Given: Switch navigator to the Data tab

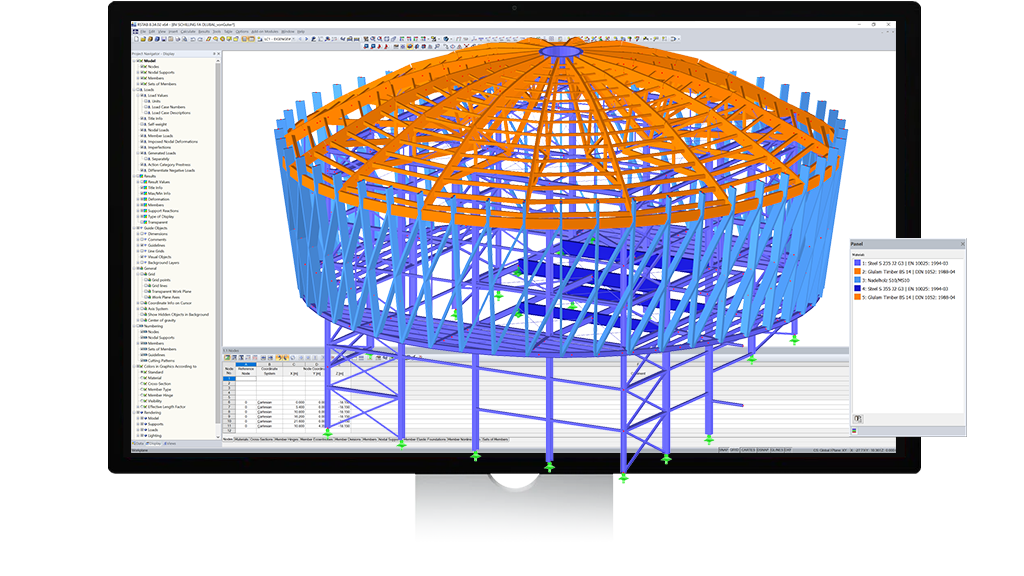Looking at the screenshot, I should click(138, 443).
